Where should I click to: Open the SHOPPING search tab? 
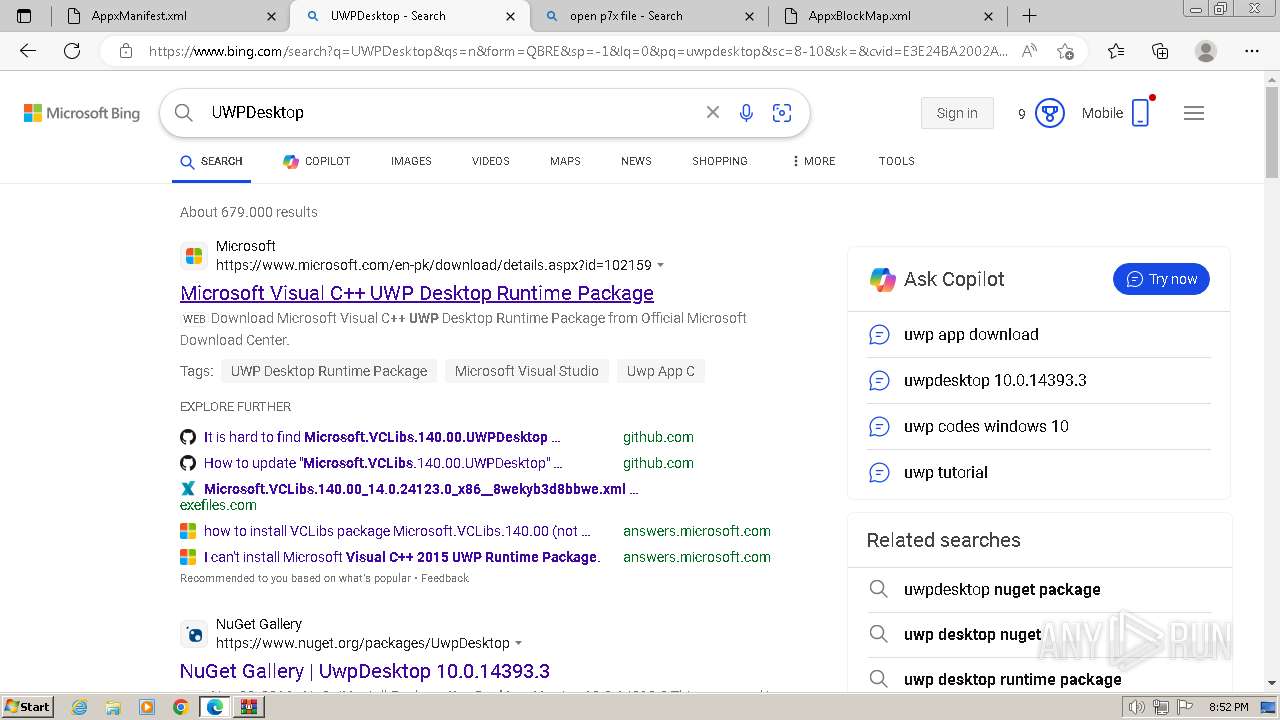(720, 161)
